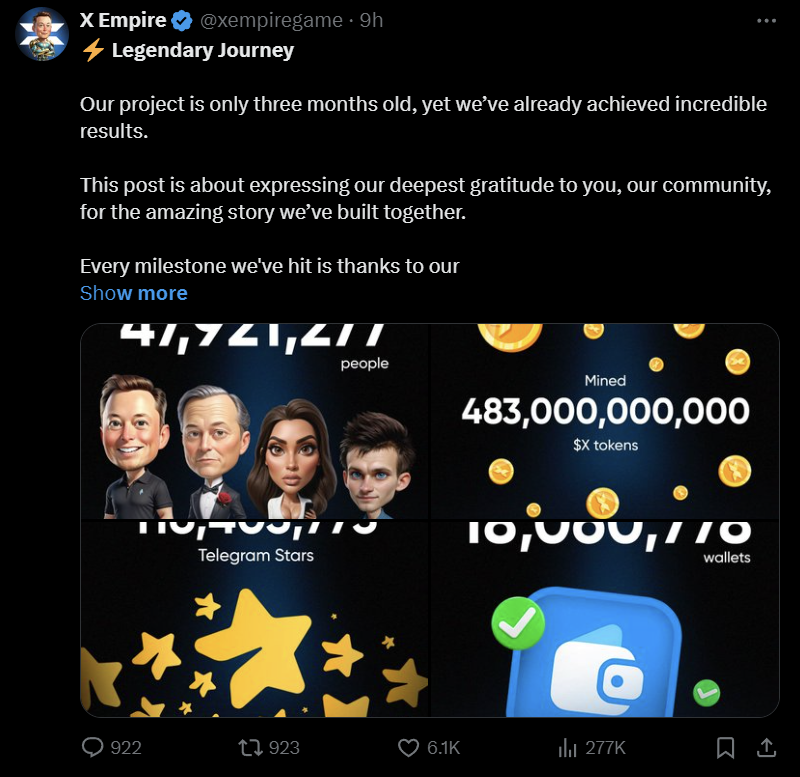The width and height of the screenshot is (800, 777).
Task: Click the share upload icon
Action: point(766,747)
